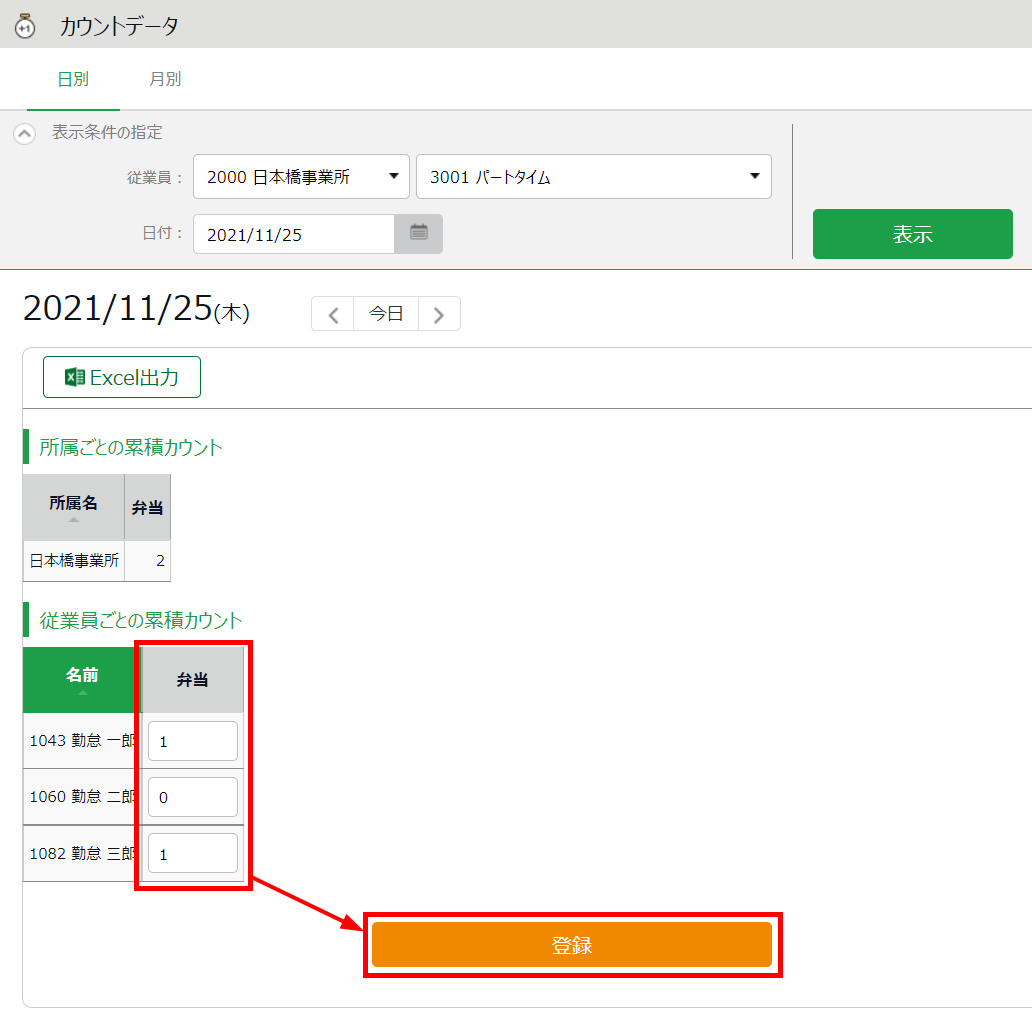Edit 弁当 count for 1082 勤怠 三郎
Screen dimensions: 1032x1026
[x=193, y=853]
